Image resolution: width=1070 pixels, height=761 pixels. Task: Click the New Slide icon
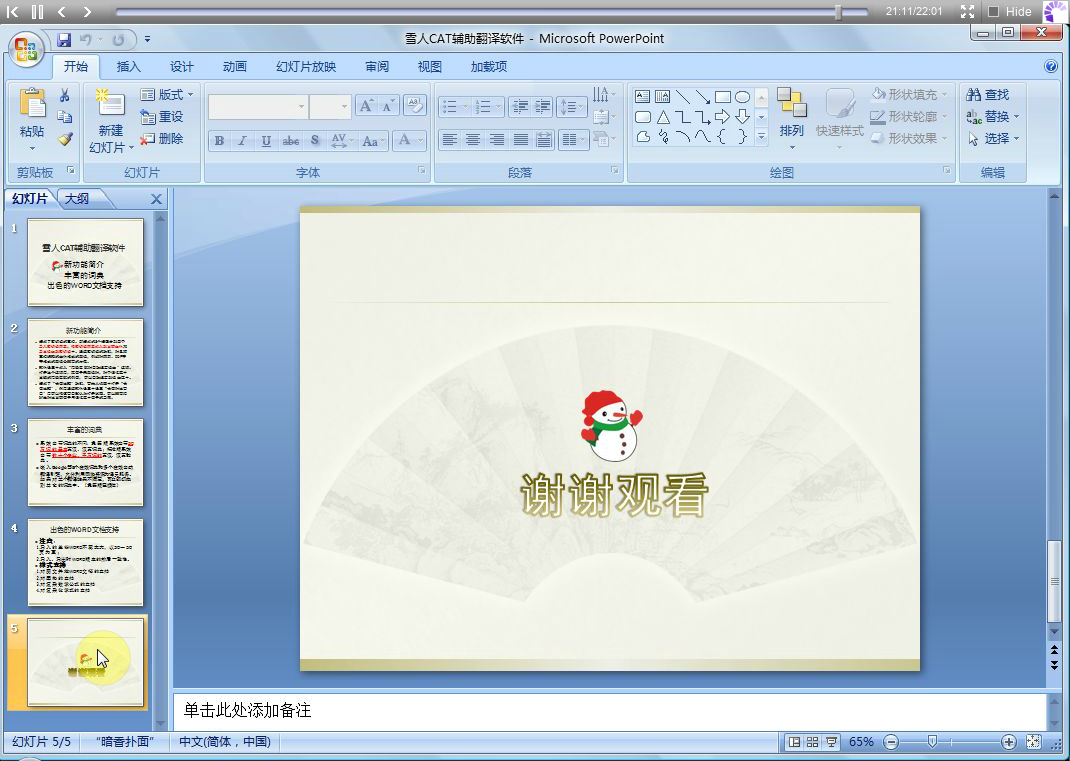(111, 103)
